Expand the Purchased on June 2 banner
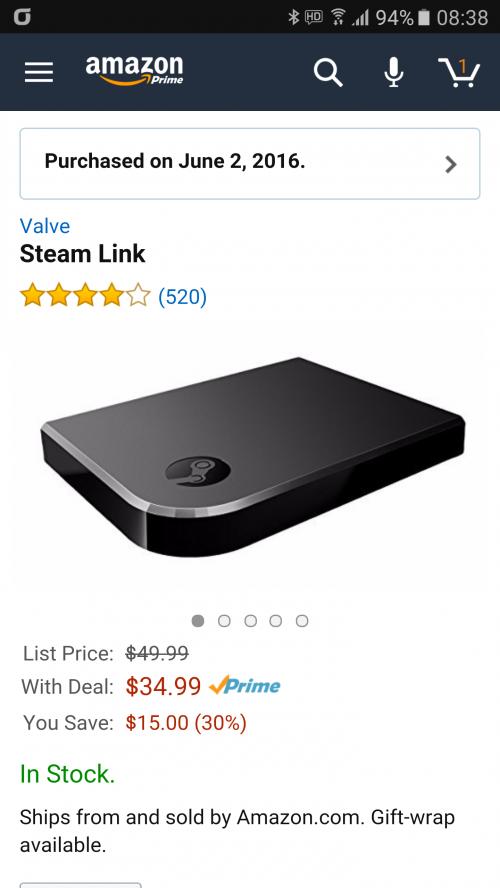Screen dimensions: 500x888 (250, 164)
